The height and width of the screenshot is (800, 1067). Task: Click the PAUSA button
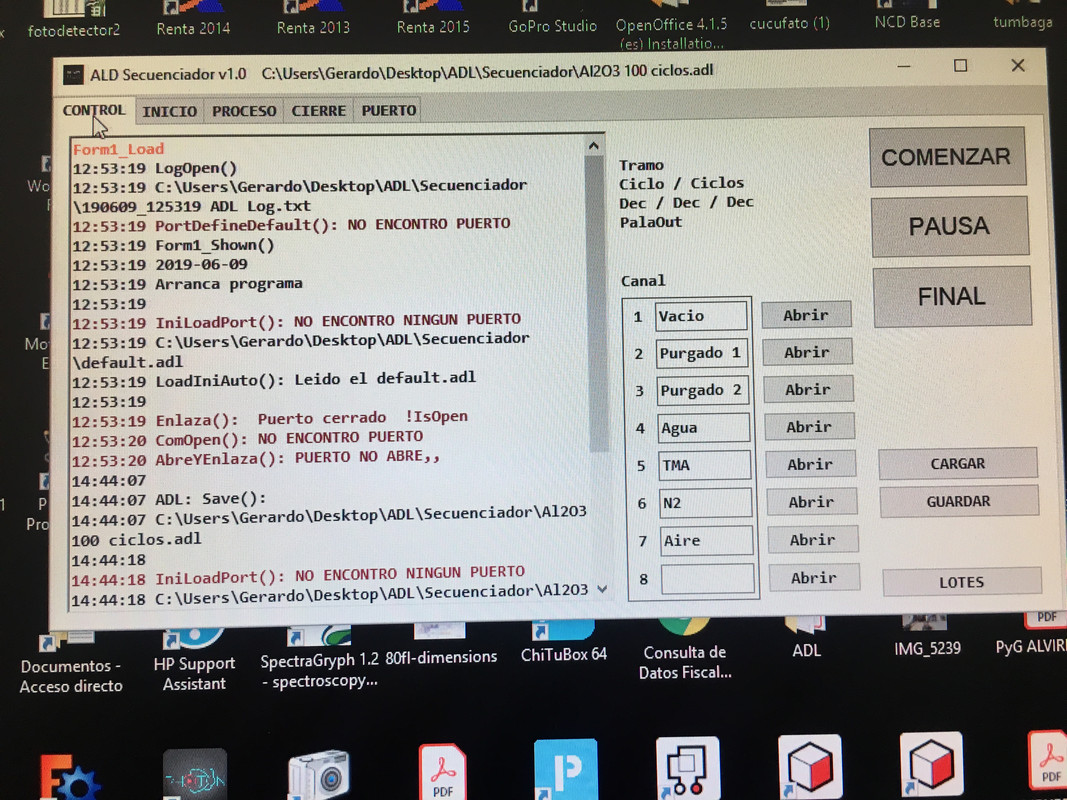click(949, 227)
